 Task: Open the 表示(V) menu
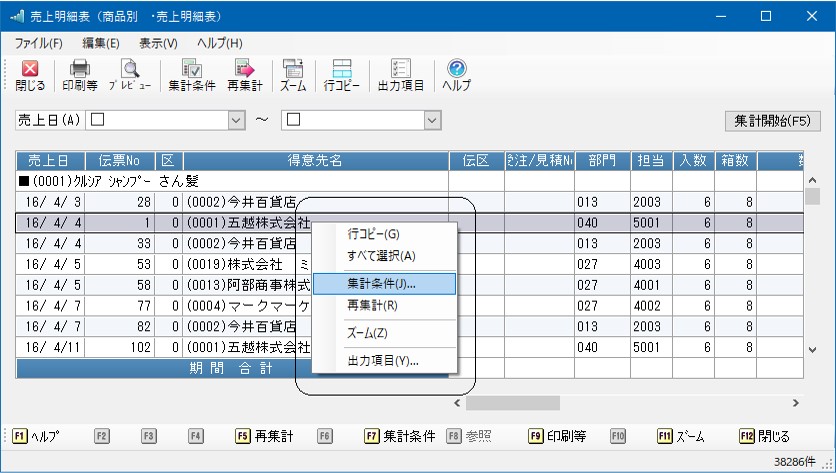(158, 43)
